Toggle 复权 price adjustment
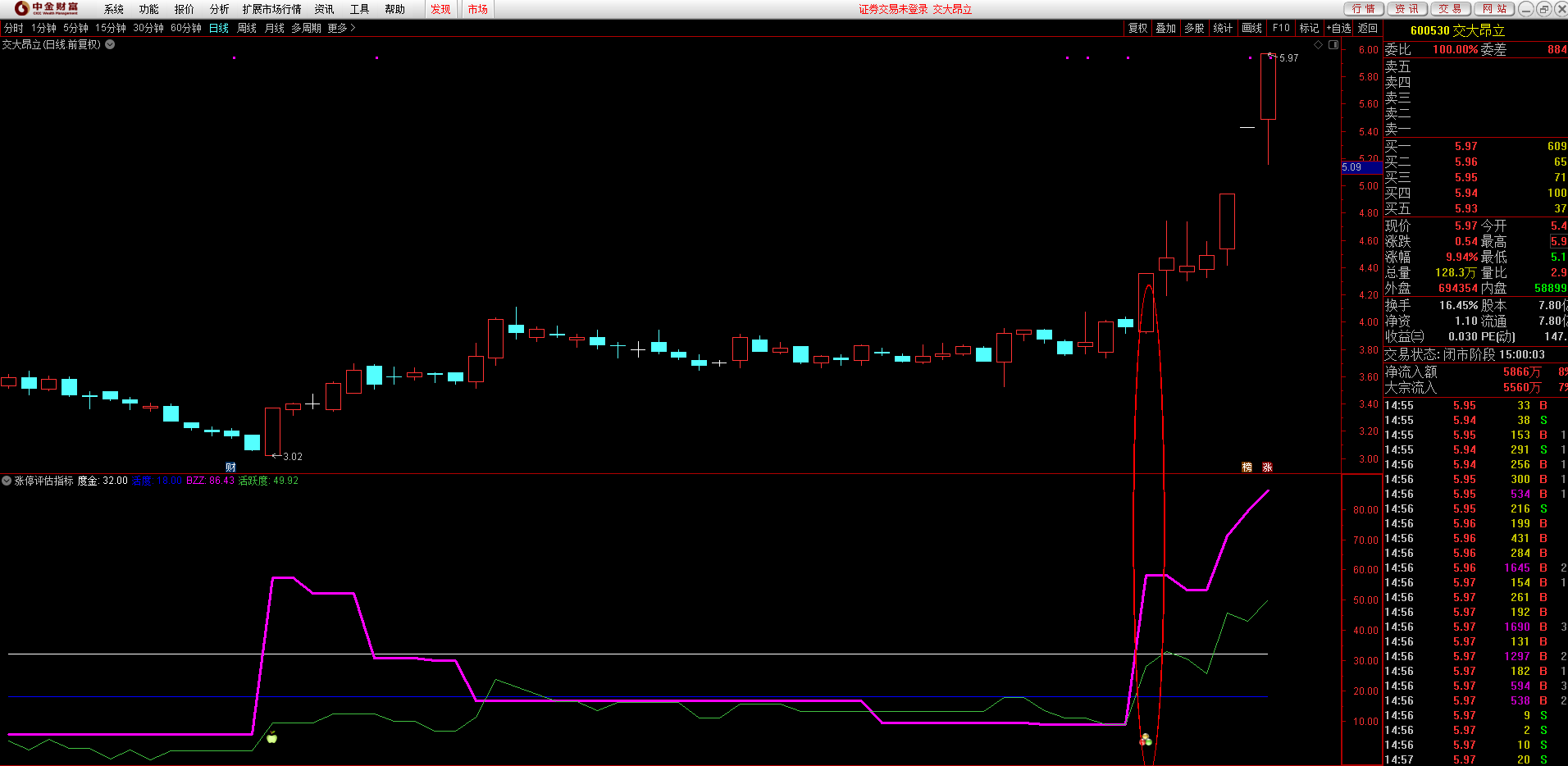 (1137, 28)
